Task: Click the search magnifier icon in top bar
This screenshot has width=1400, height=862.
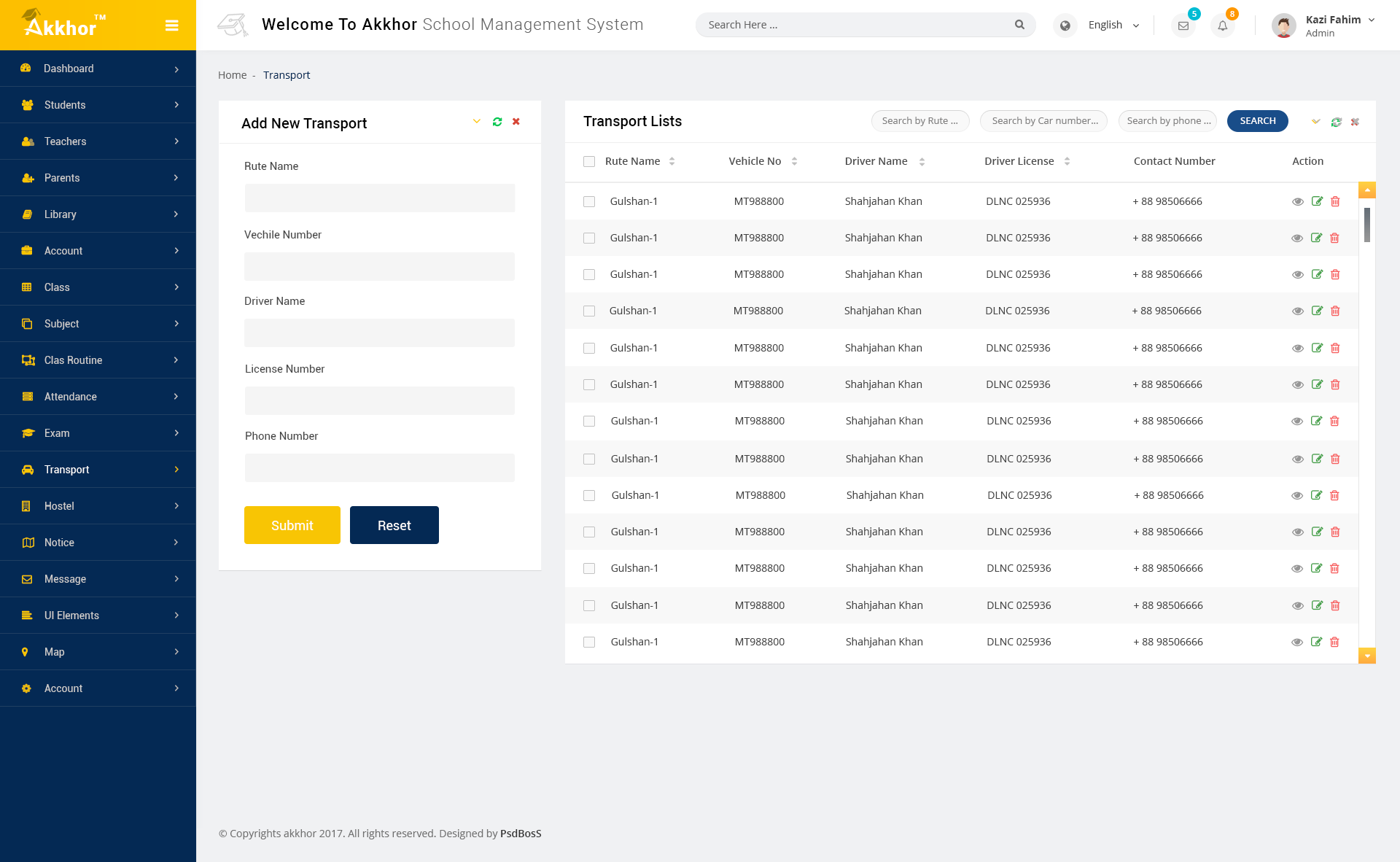Action: pyautogui.click(x=1019, y=25)
